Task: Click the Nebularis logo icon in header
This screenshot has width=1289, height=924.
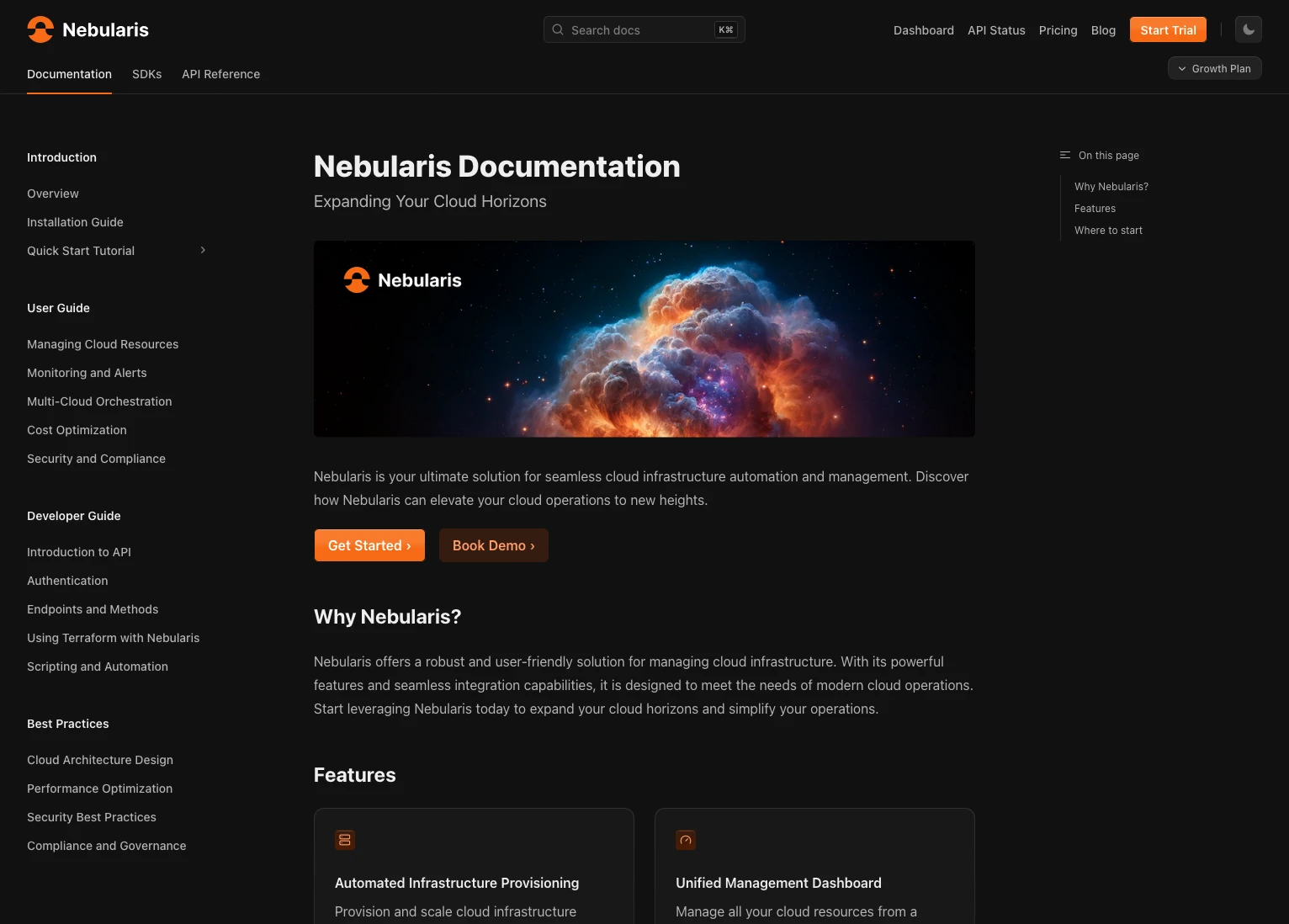Action: [40, 29]
